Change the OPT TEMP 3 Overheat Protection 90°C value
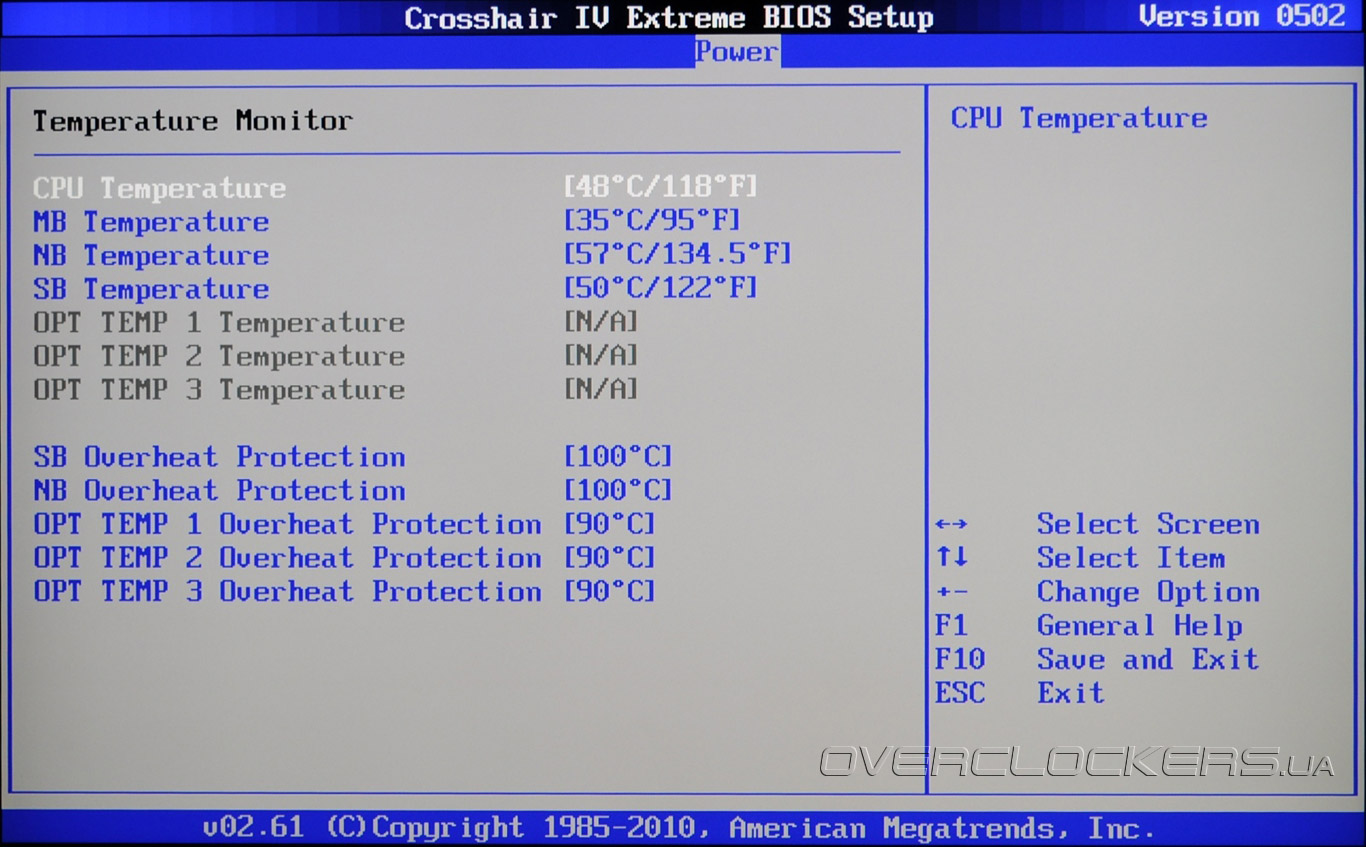 (x=610, y=592)
